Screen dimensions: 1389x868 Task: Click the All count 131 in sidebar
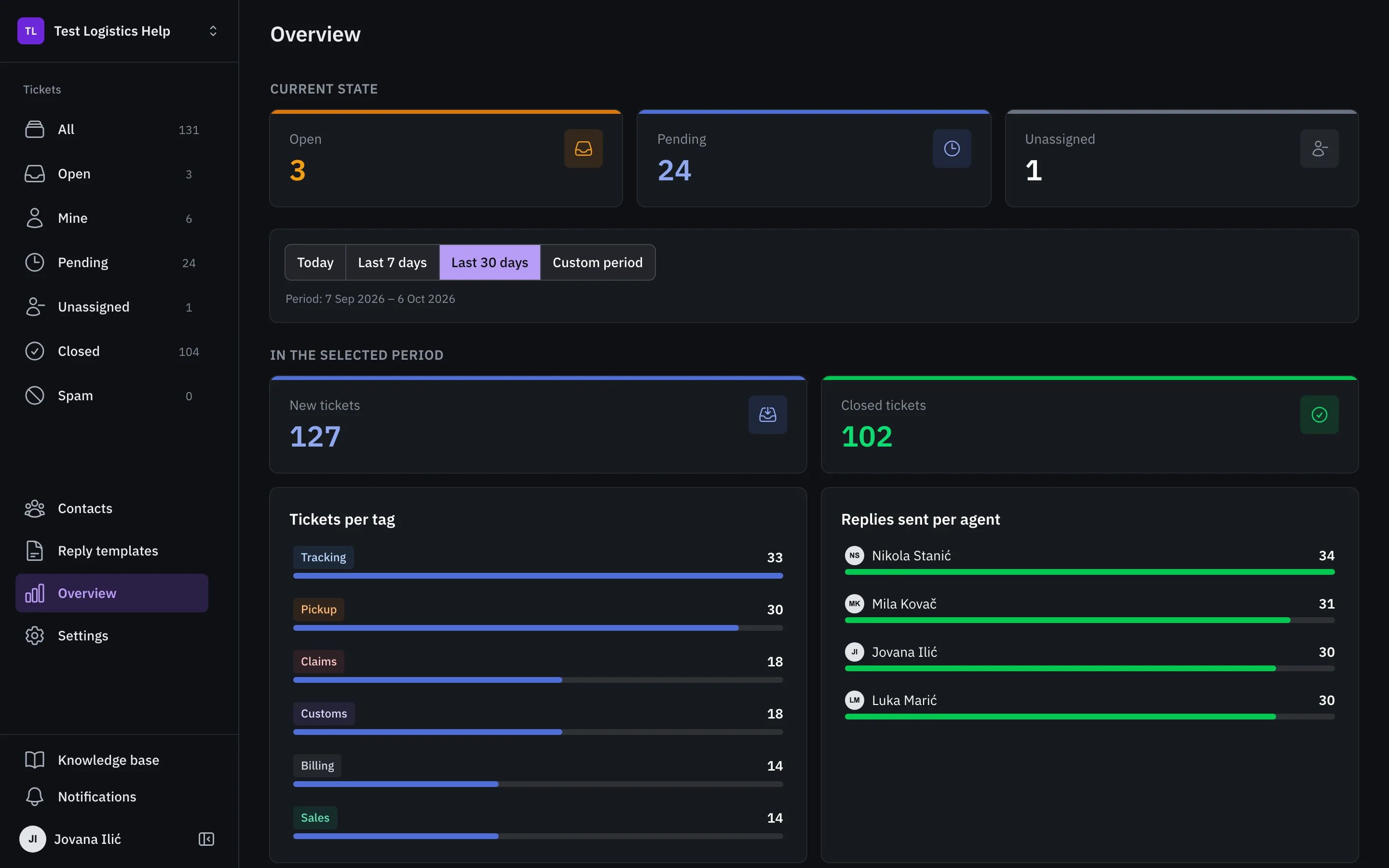(x=189, y=130)
